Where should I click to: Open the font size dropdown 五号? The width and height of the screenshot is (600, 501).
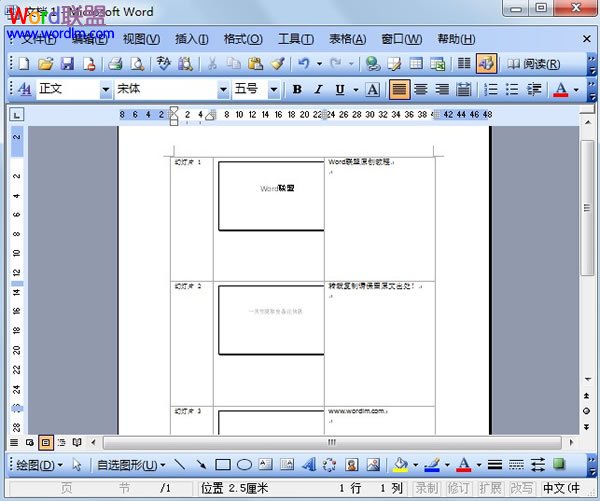[x=273, y=90]
